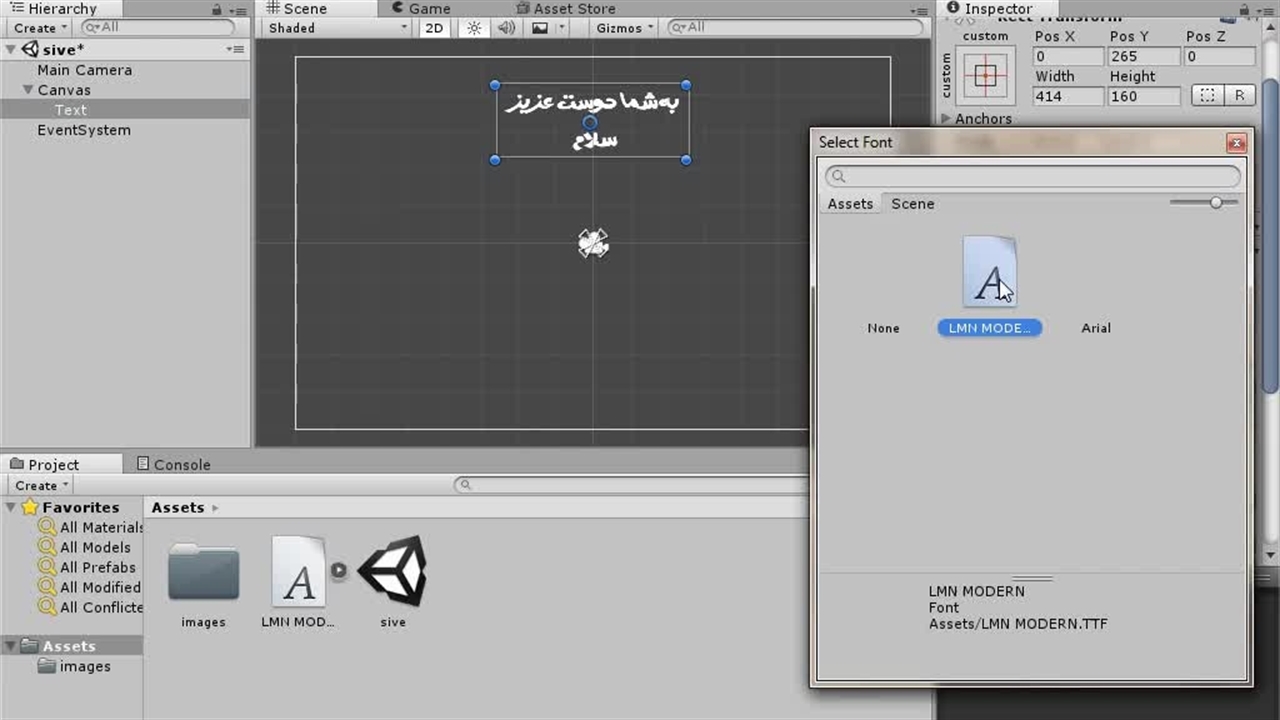Image resolution: width=1280 pixels, height=720 pixels.
Task: Toggle 2D scene view mode
Action: coord(434,28)
